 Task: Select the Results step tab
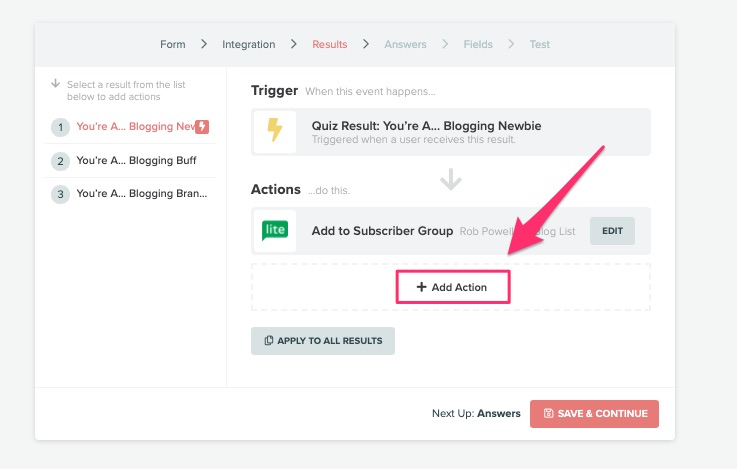point(330,44)
